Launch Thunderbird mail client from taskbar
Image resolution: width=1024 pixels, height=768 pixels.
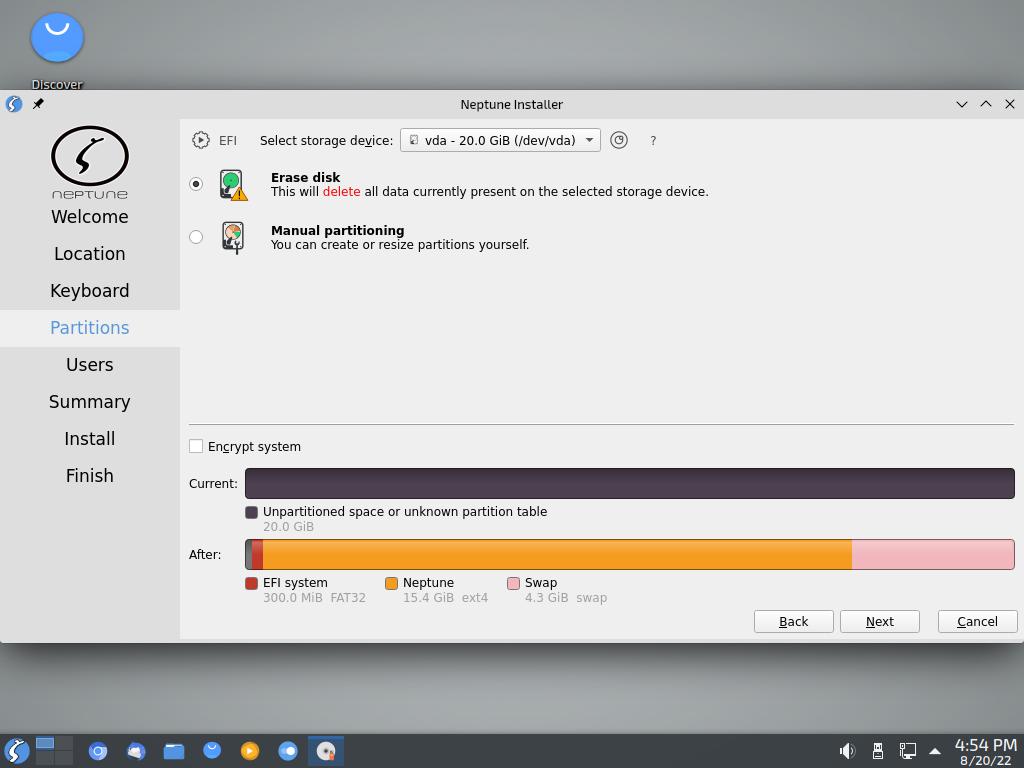pos(136,751)
